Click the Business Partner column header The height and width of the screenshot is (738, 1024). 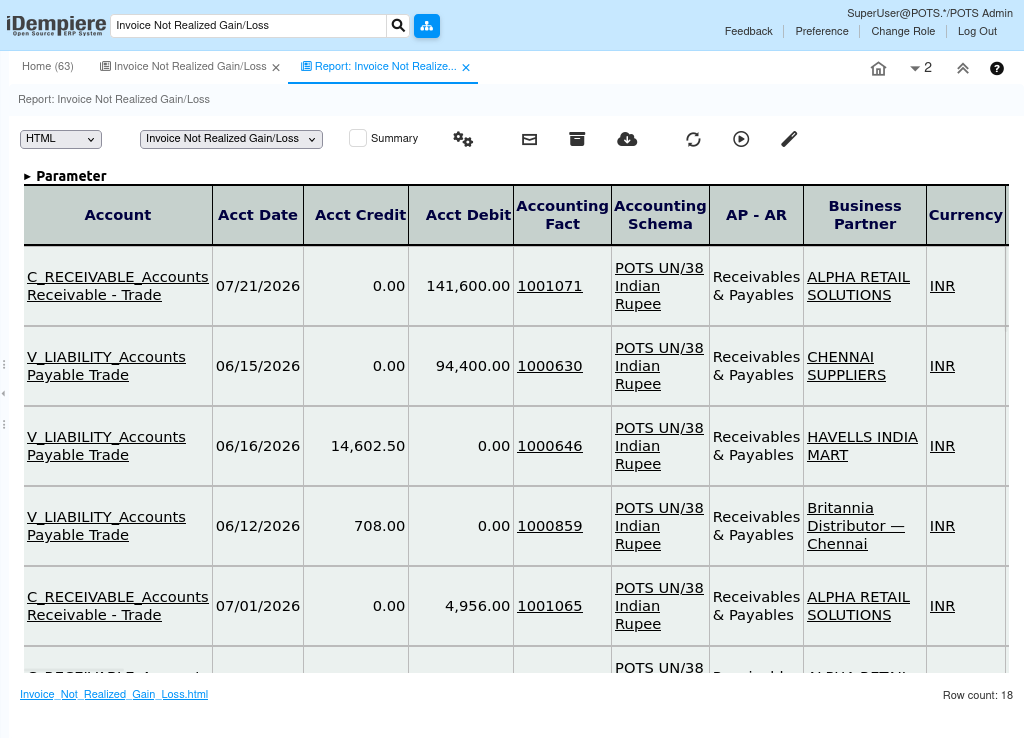coord(865,215)
